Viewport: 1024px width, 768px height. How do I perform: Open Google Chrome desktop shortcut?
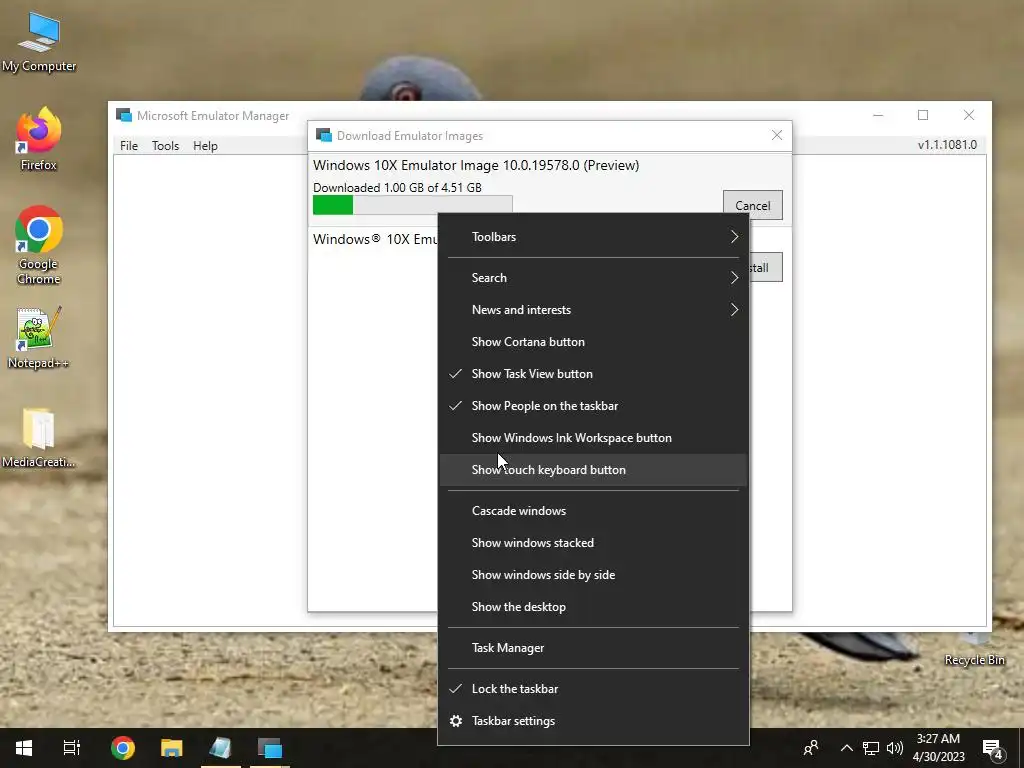(39, 245)
